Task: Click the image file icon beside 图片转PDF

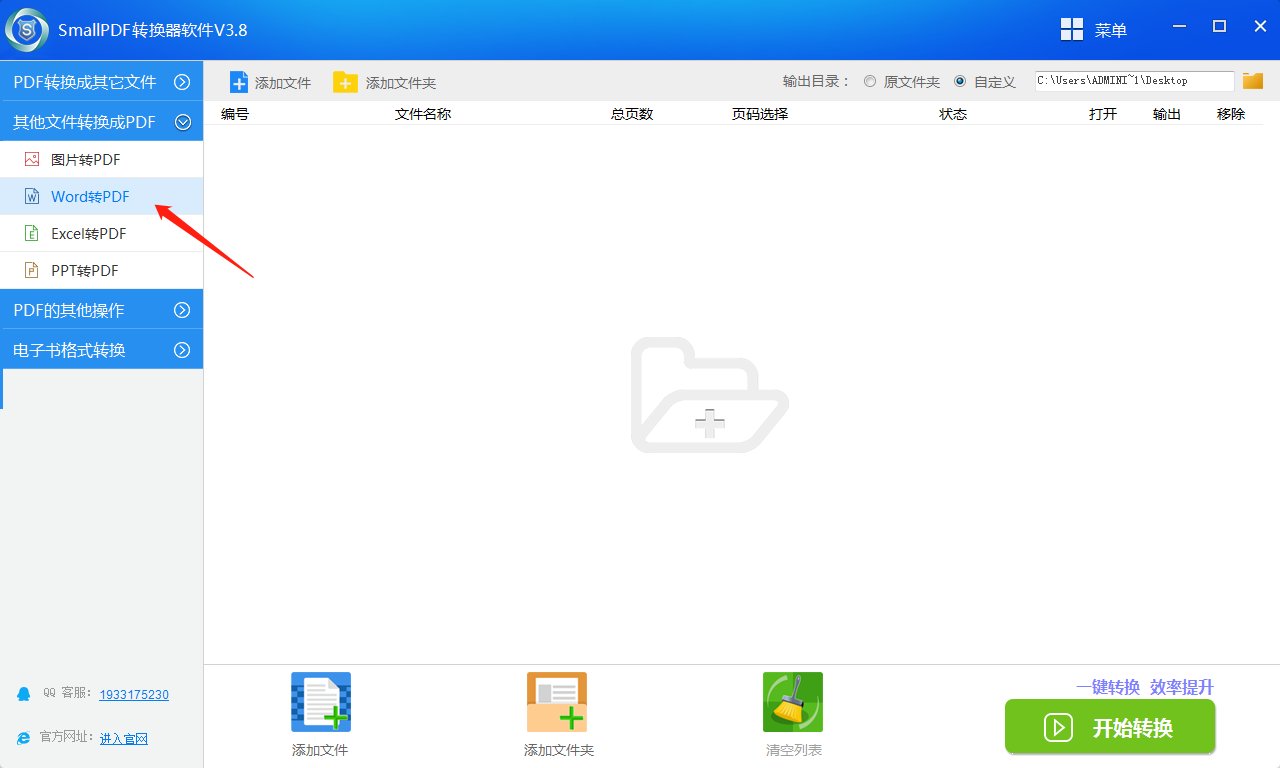Action: tap(32, 159)
